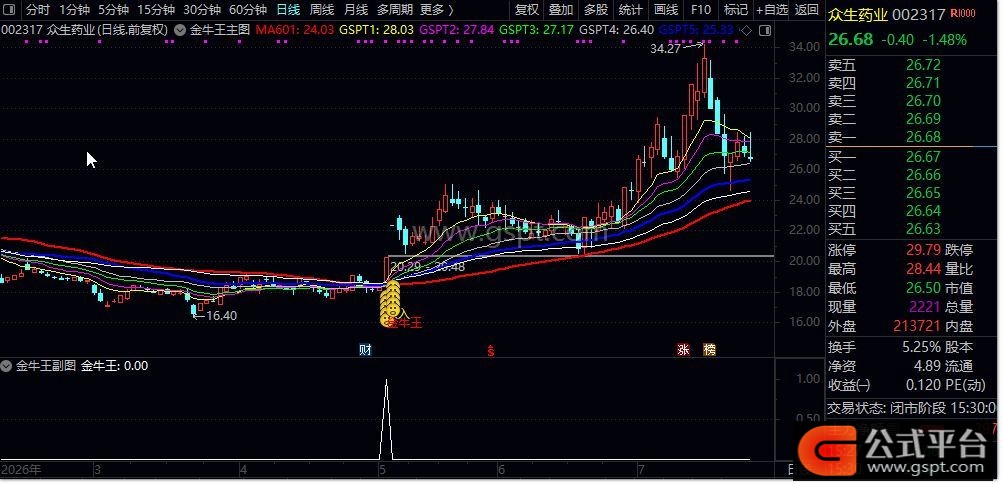This screenshot has width=1003, height=484.
Task: Open the 多周期 multi-period view
Action: click(x=395, y=10)
